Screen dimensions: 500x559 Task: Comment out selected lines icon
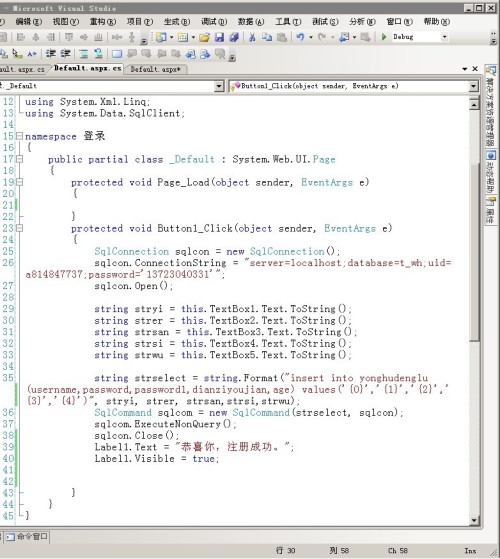click(x=84, y=54)
